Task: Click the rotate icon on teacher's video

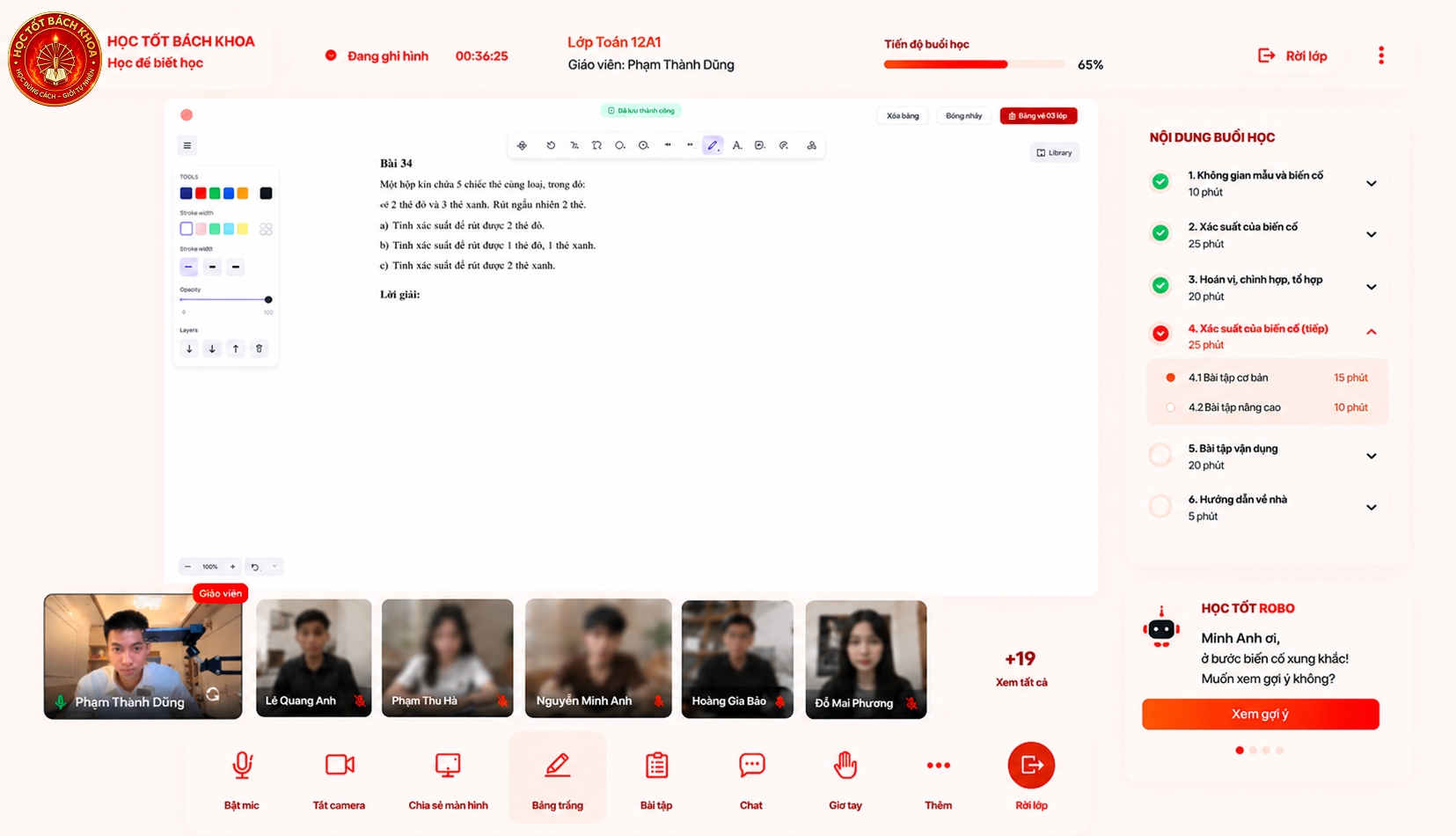Action: click(x=213, y=694)
